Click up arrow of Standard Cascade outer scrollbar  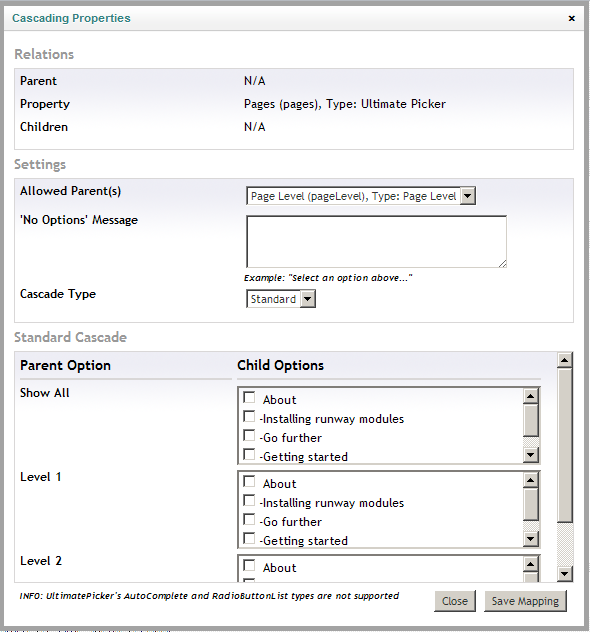point(565,360)
